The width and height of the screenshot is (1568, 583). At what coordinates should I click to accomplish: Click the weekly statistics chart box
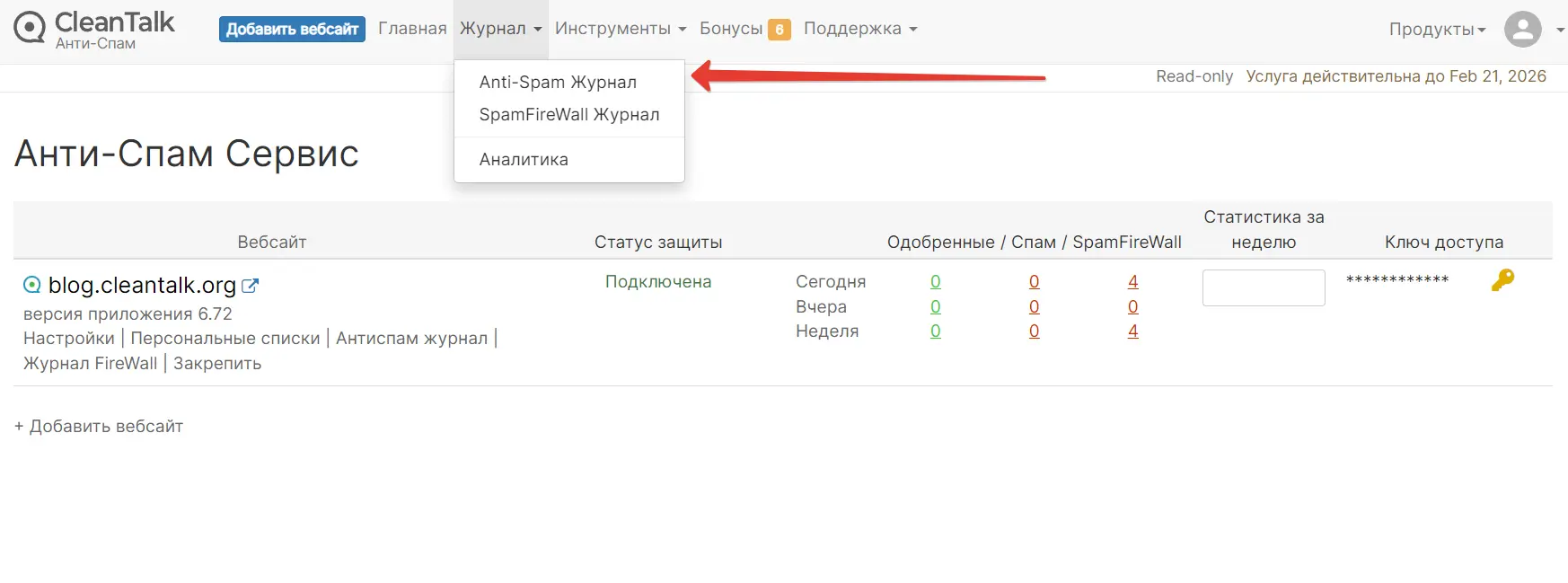click(1264, 287)
